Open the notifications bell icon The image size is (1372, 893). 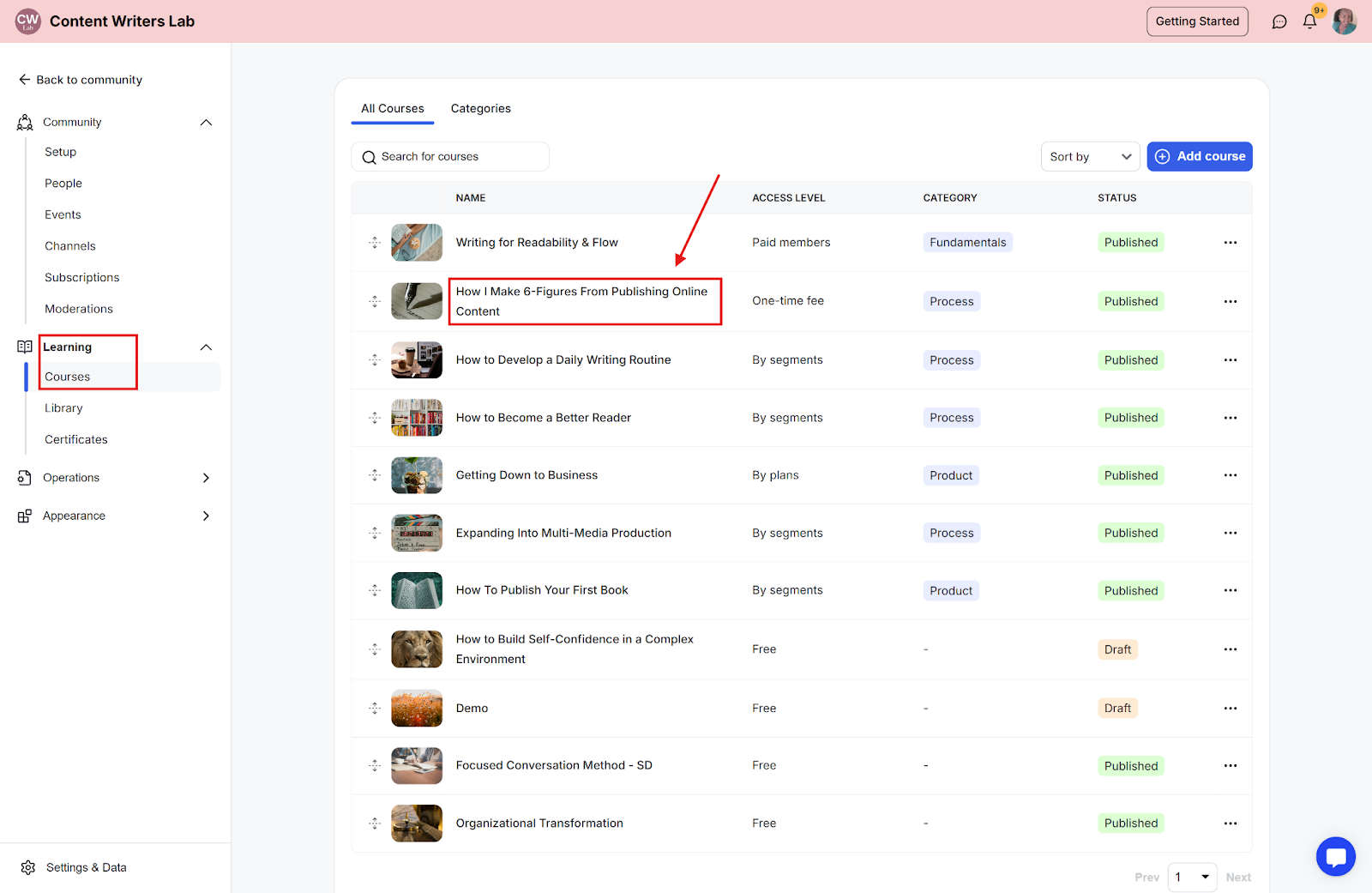tap(1309, 22)
